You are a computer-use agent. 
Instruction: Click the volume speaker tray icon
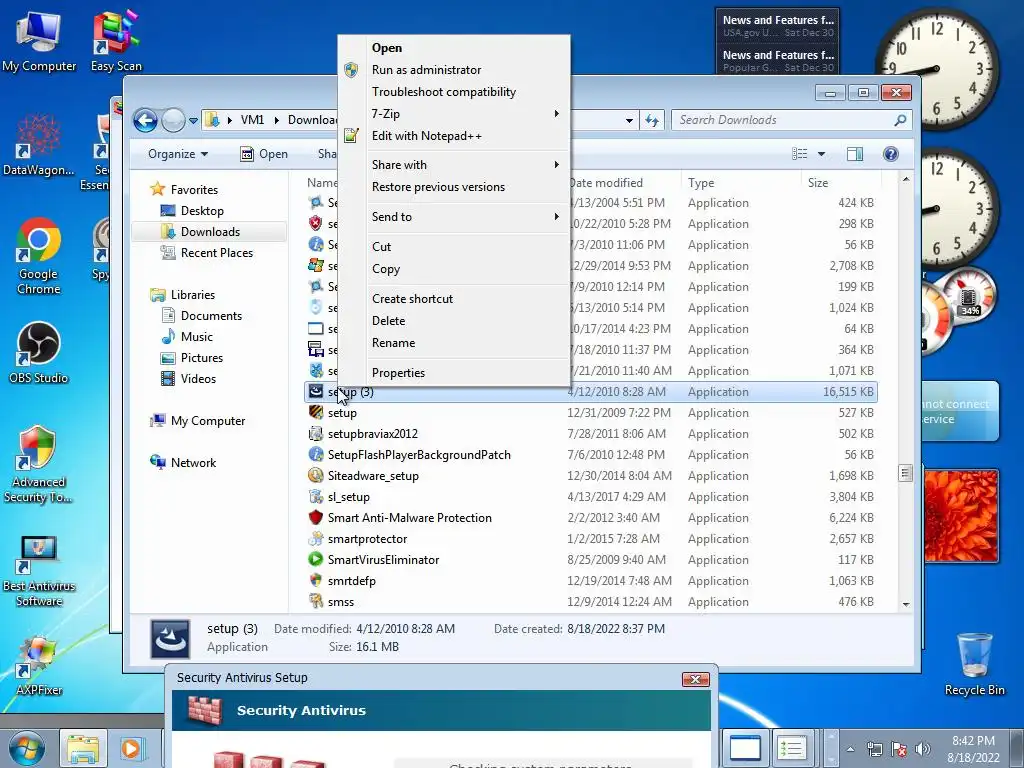[x=923, y=748]
